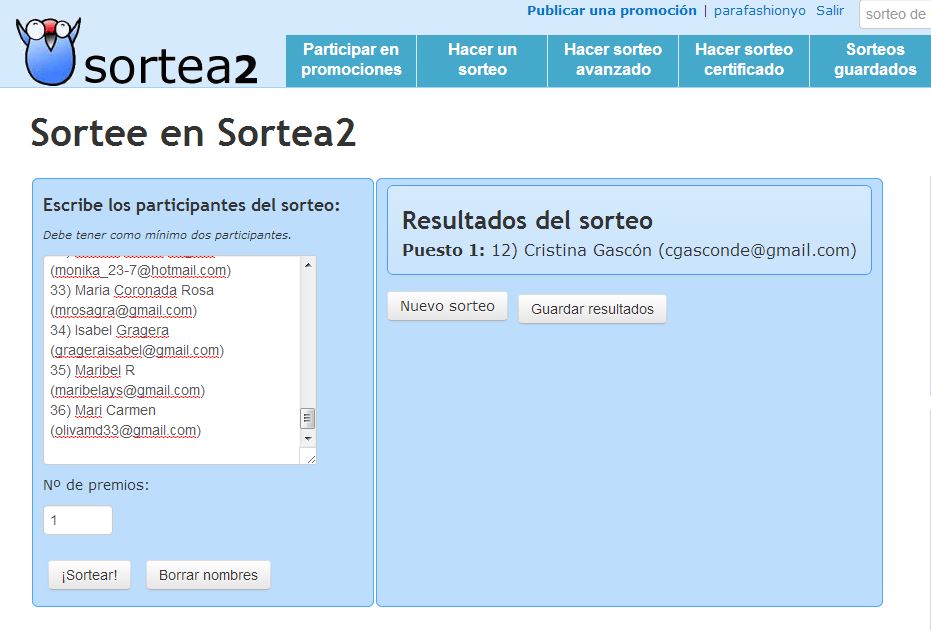This screenshot has width=931, height=639.
Task: Open the parafashionyo user profile link
Action: [x=759, y=11]
